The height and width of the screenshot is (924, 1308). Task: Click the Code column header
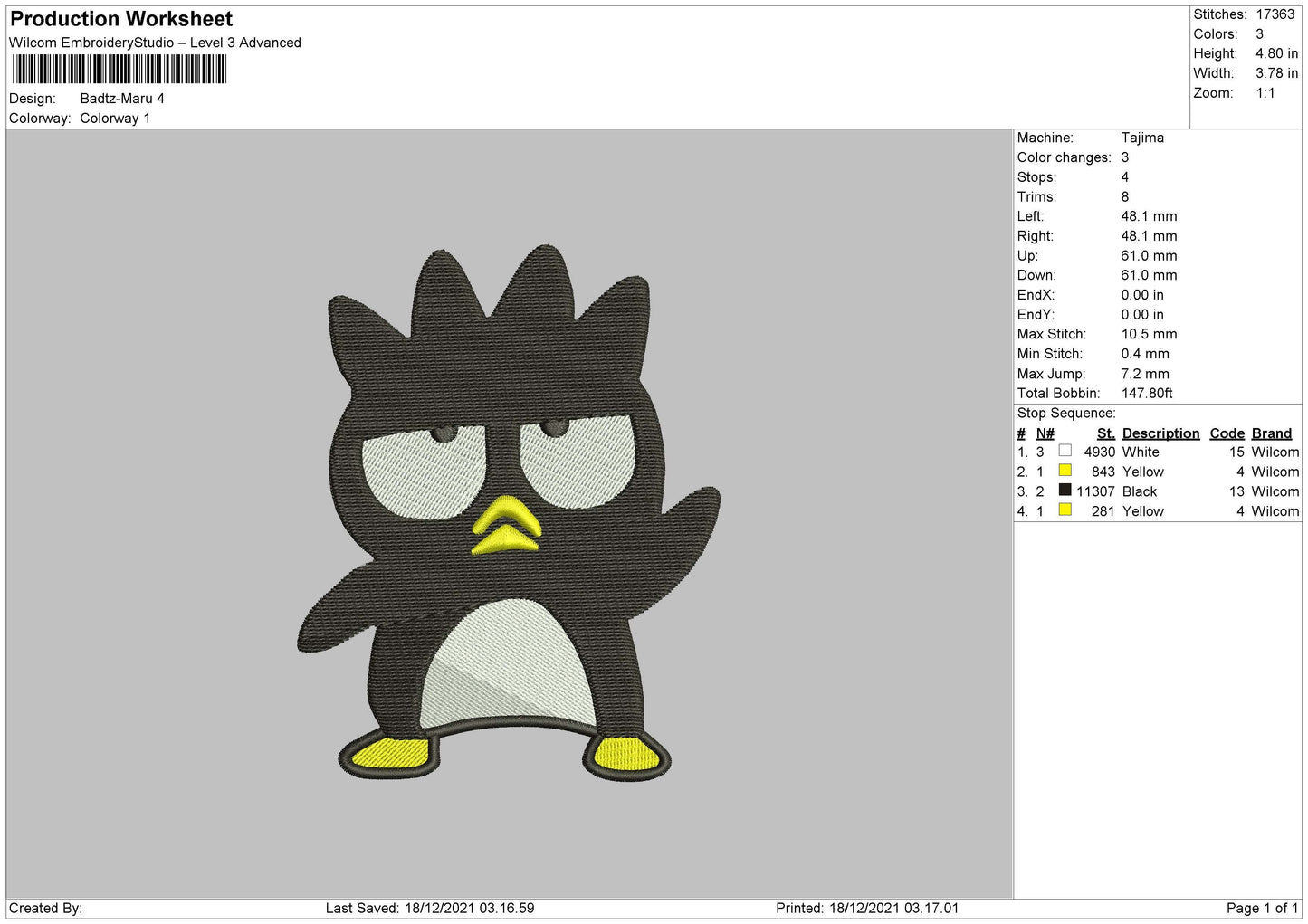1227,433
